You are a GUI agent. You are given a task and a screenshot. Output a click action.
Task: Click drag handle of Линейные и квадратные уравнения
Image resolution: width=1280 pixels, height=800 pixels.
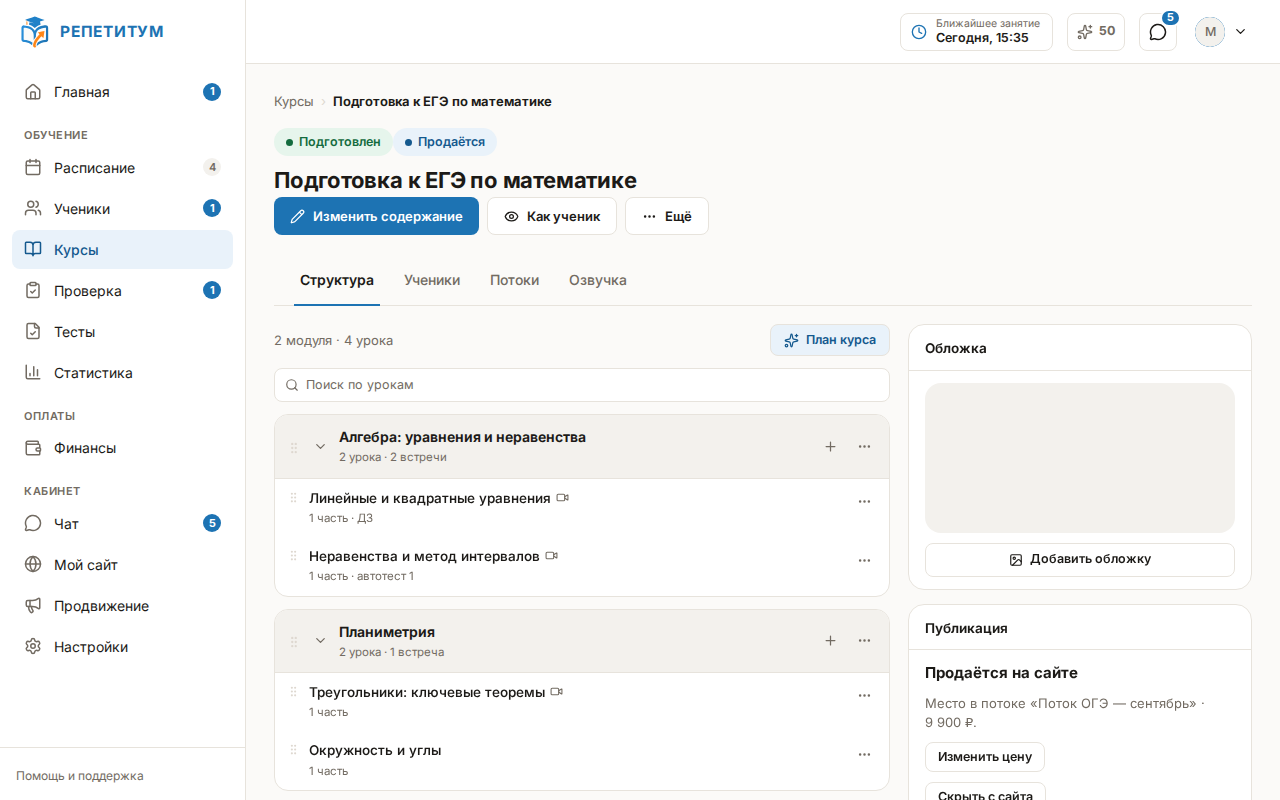(293, 498)
